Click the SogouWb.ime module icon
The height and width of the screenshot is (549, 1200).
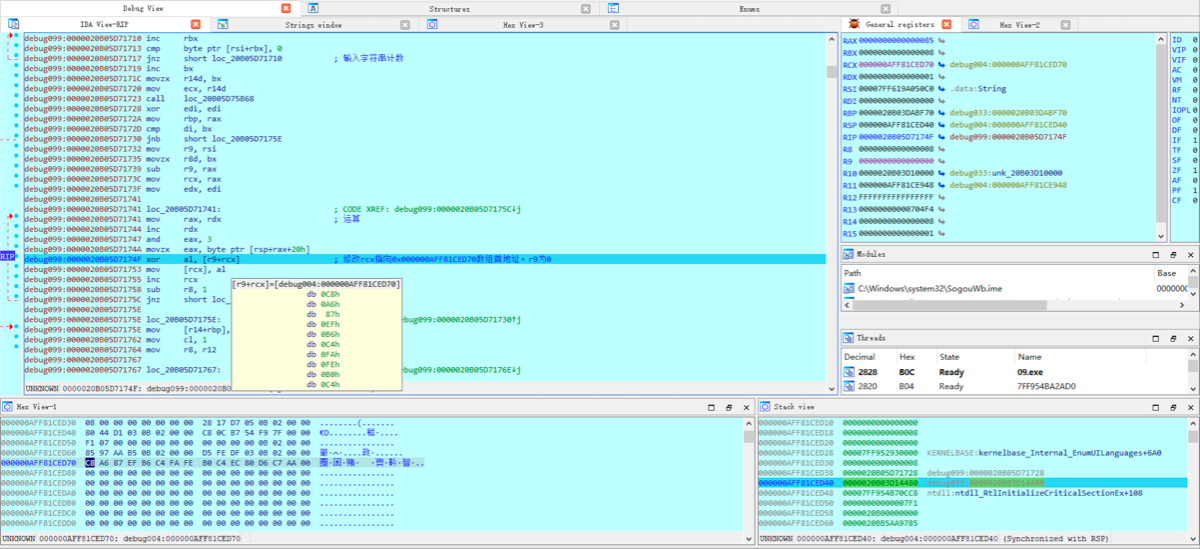pyautogui.click(x=850, y=288)
